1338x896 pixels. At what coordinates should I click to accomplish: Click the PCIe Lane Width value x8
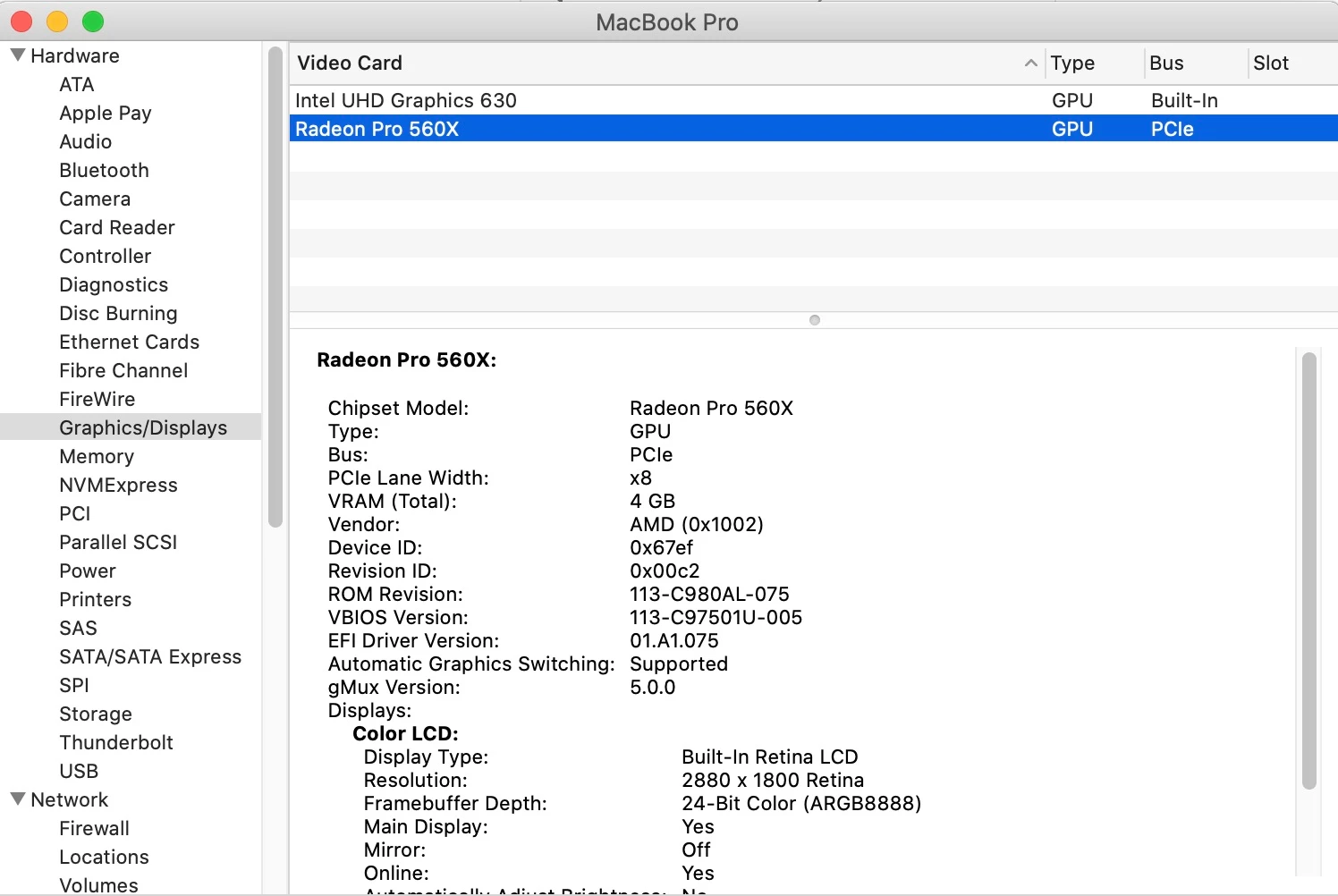coord(641,478)
